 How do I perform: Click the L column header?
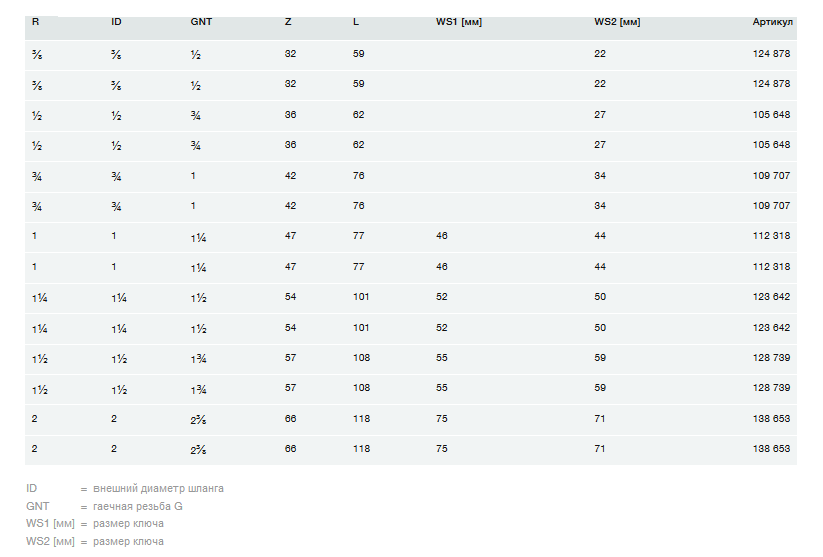356,21
